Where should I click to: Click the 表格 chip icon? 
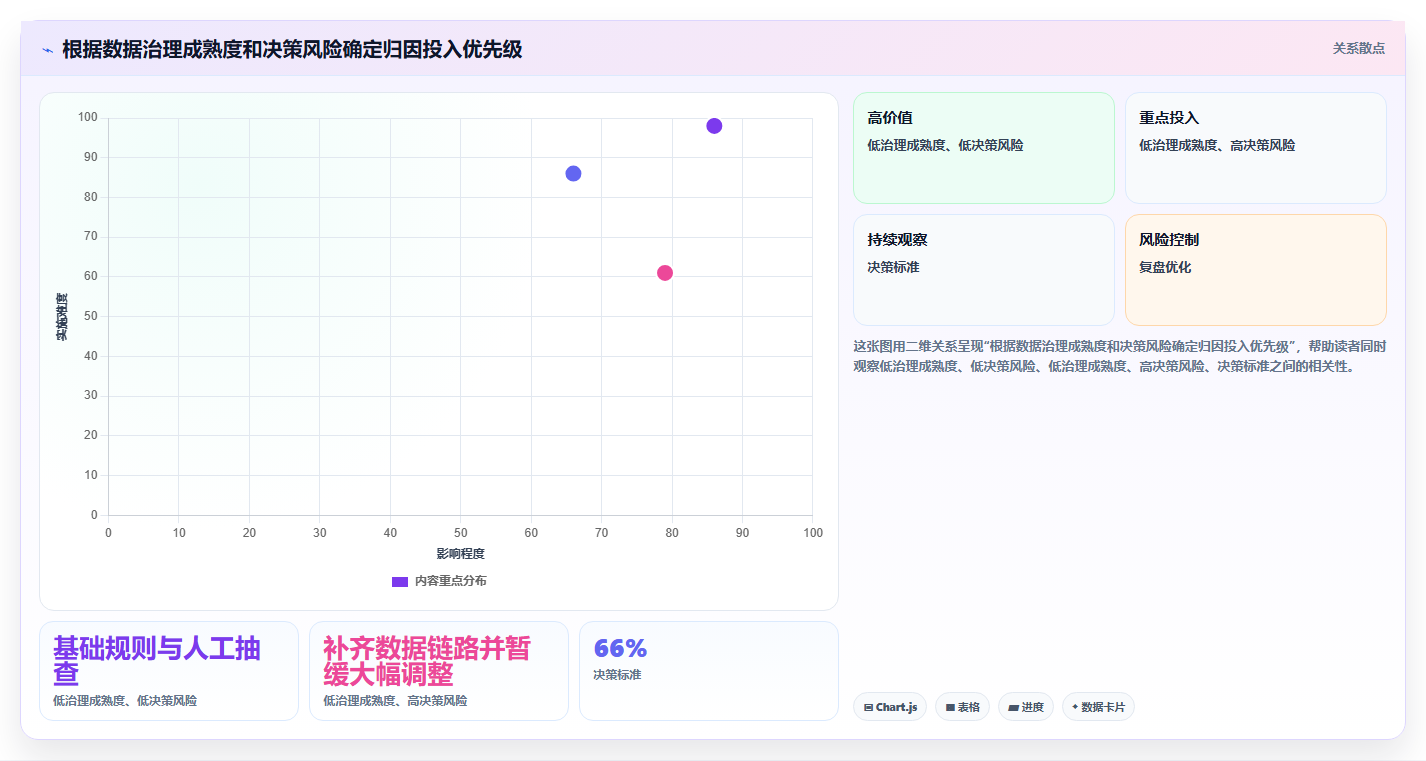click(x=950, y=707)
